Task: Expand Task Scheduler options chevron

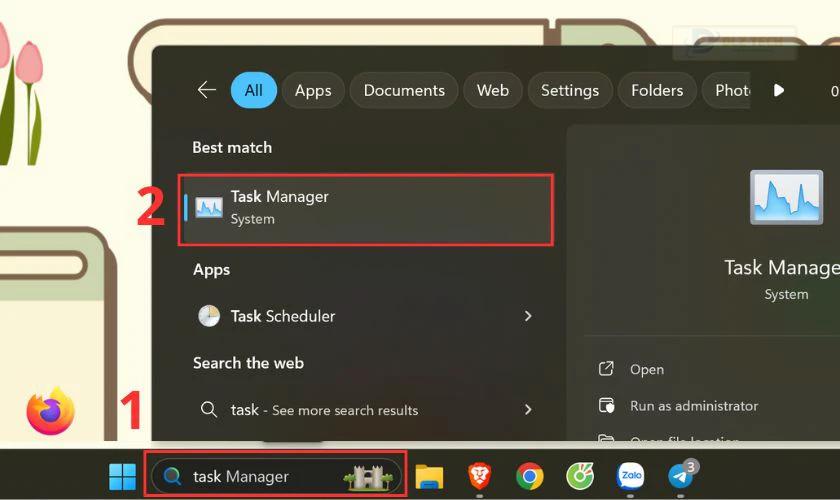Action: pos(528,316)
